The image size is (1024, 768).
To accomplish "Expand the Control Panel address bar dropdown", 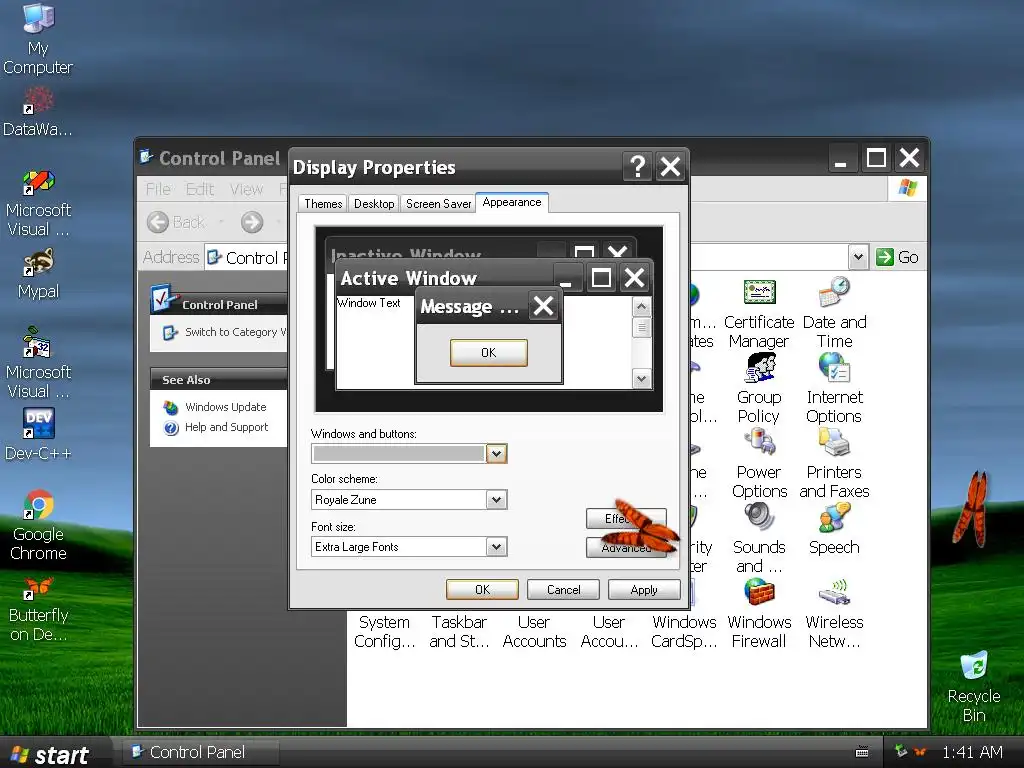I will [x=858, y=257].
